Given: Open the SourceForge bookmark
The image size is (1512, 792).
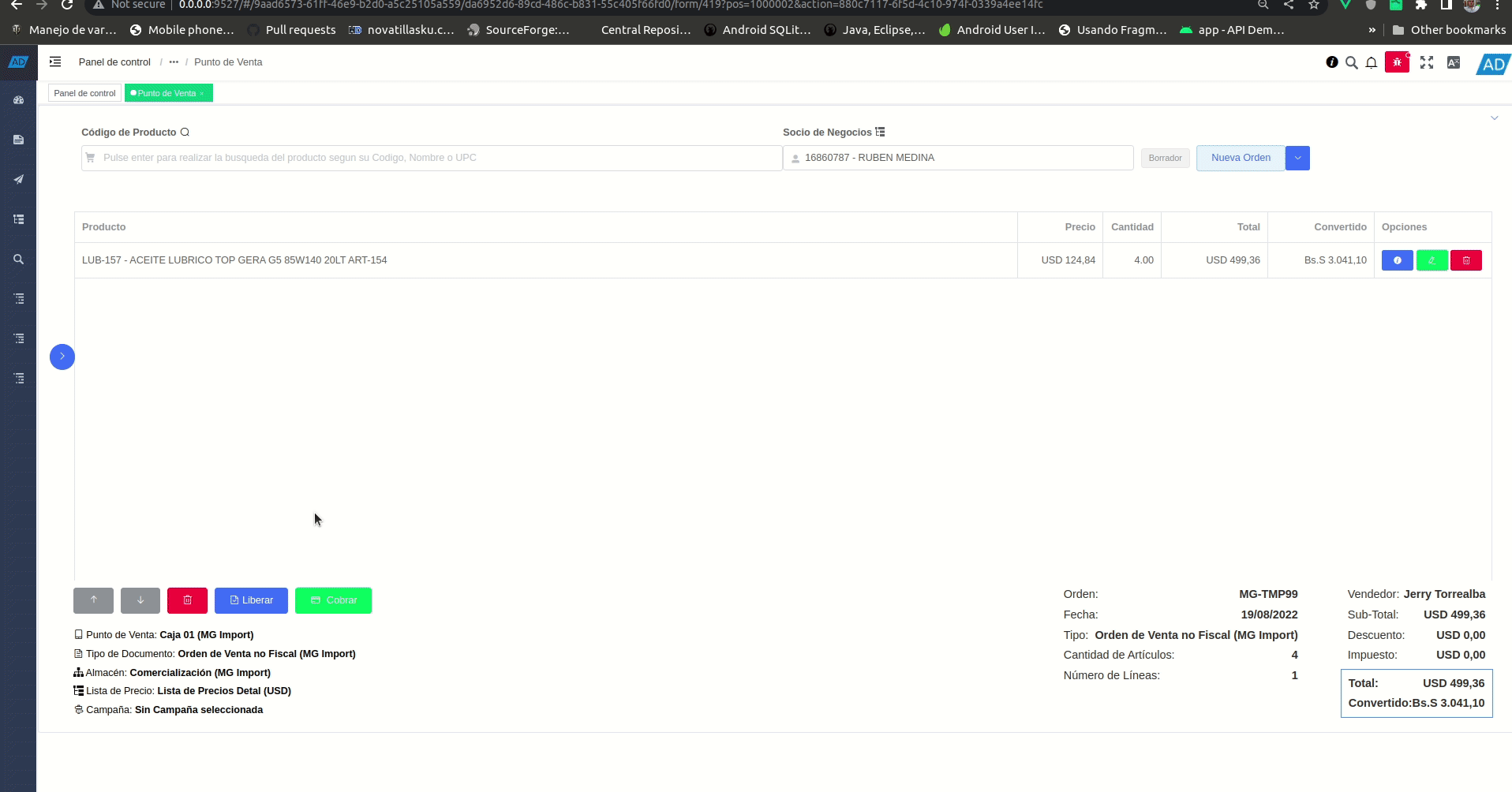Looking at the screenshot, I should (518, 30).
